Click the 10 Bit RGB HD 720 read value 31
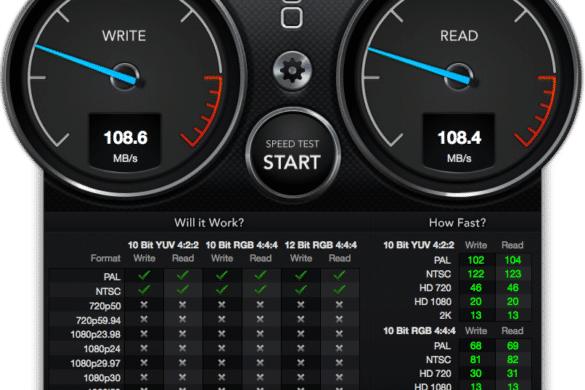Screen dimensions: 585x390 coord(513,374)
